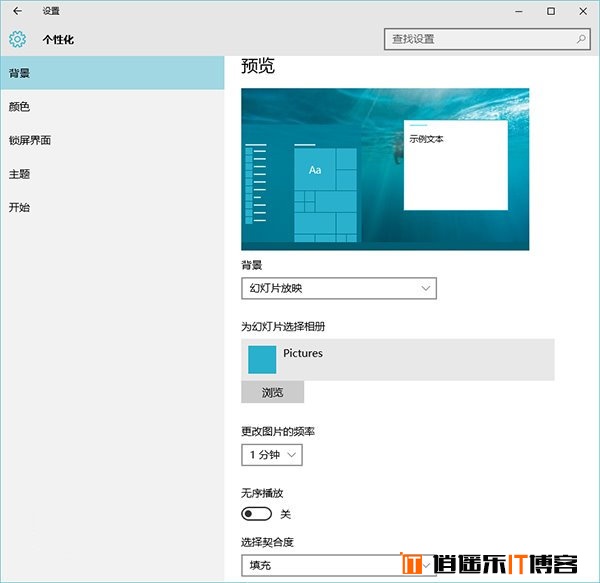Open the 背景 dropdown showing 幻灯片放映
600x583 pixels.
tap(339, 288)
